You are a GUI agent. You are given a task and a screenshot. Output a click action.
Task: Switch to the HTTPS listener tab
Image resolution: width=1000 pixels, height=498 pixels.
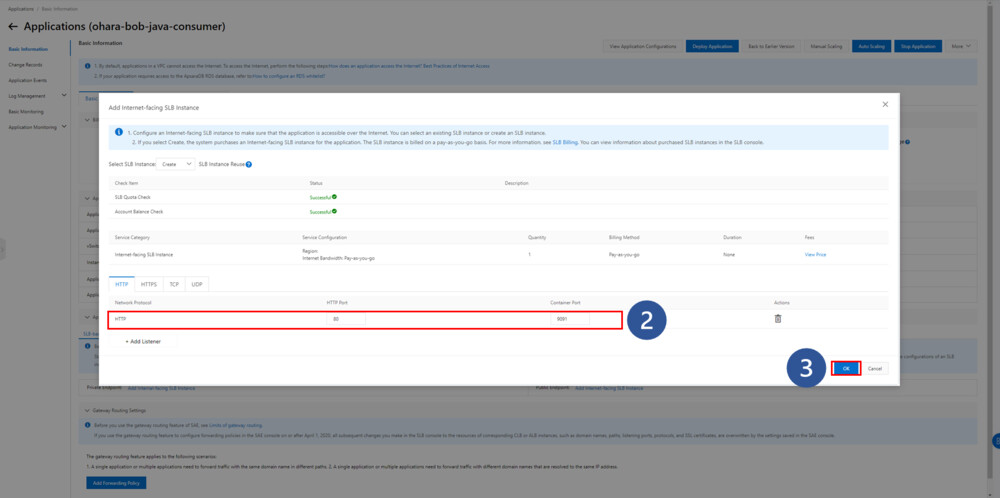[149, 284]
